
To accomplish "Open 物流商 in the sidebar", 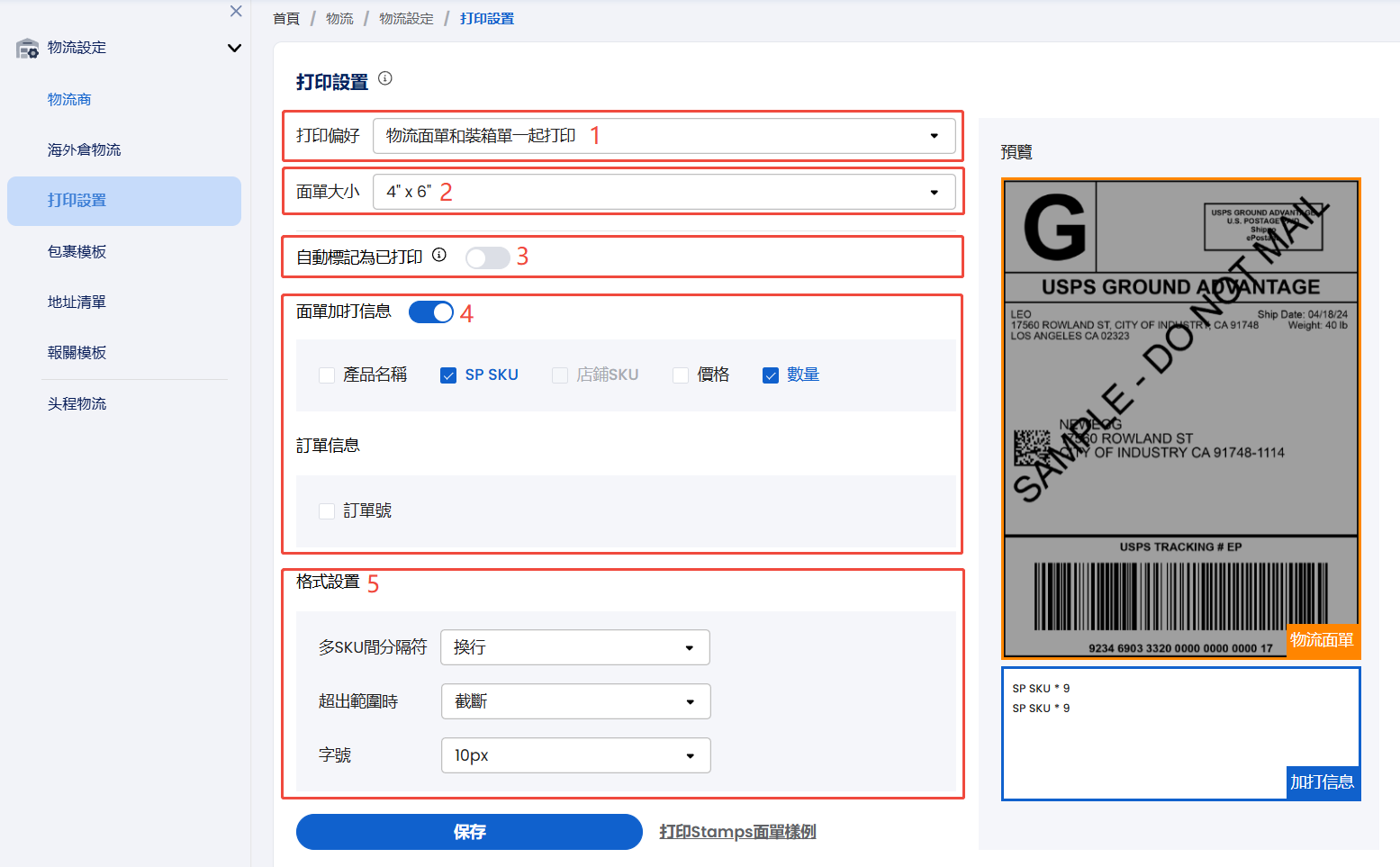I will tap(69, 99).
